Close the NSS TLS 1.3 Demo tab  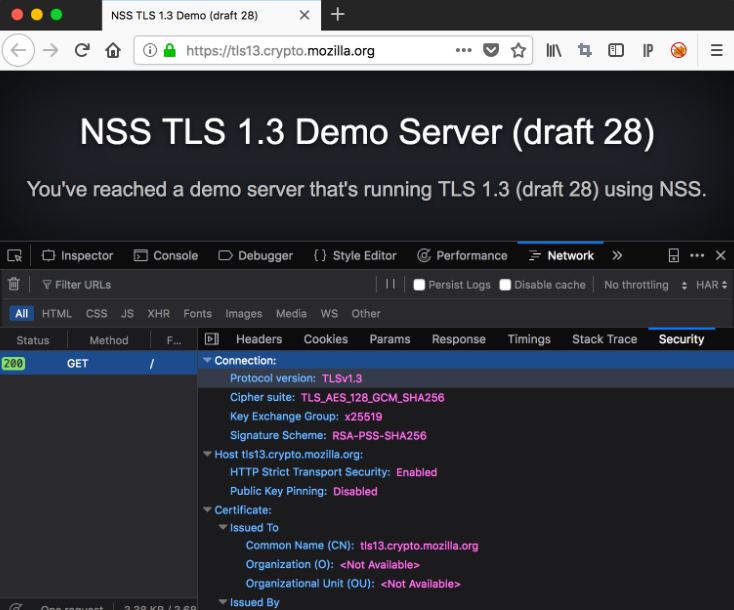click(x=304, y=15)
